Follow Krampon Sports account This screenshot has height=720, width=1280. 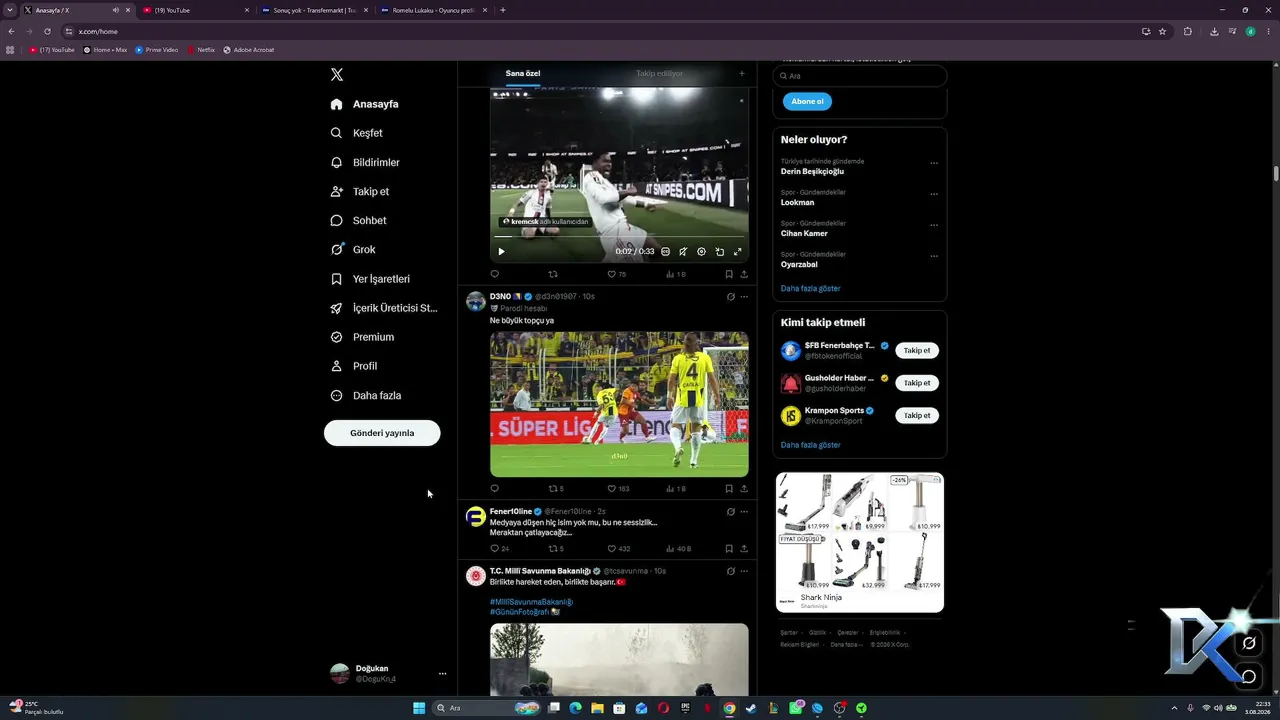coord(916,415)
